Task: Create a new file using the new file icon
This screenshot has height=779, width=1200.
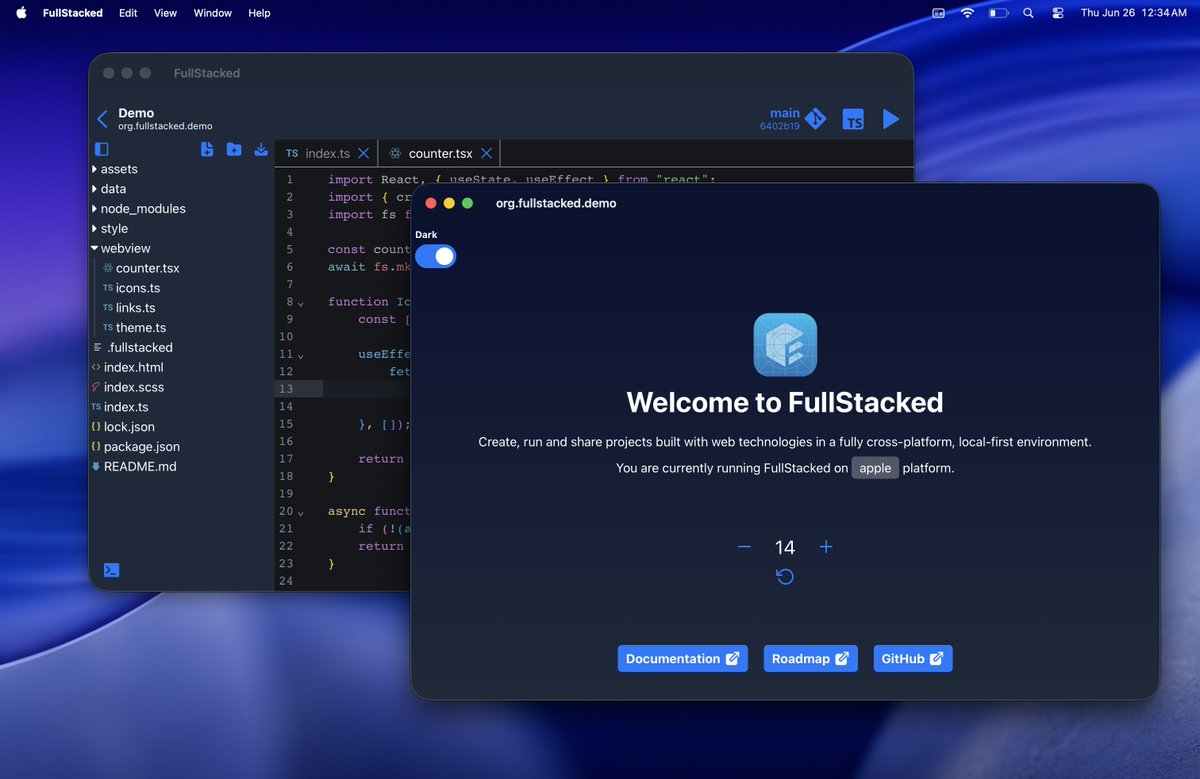Action: pos(207,149)
